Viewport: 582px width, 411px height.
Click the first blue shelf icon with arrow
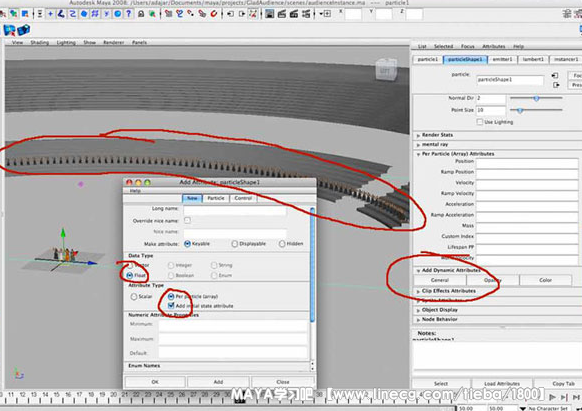pos(9,30)
